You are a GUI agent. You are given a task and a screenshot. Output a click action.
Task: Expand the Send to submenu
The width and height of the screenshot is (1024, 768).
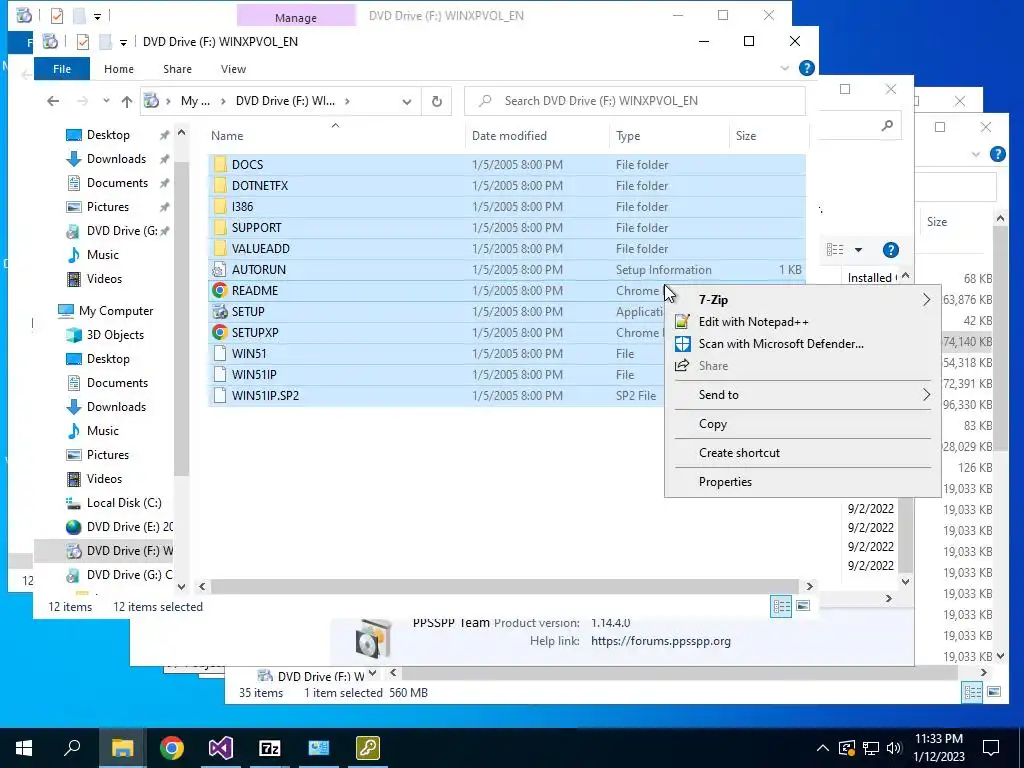803,394
